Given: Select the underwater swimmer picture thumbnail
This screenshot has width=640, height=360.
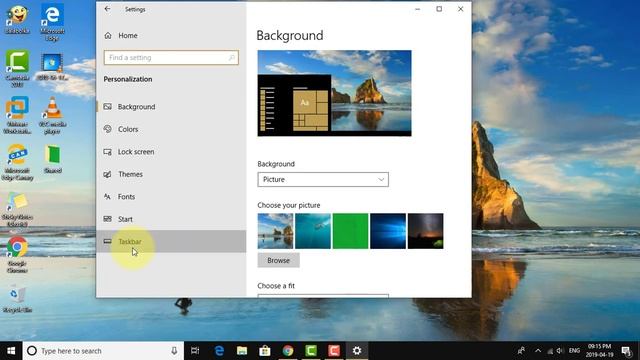Looking at the screenshot, I should coord(313,231).
